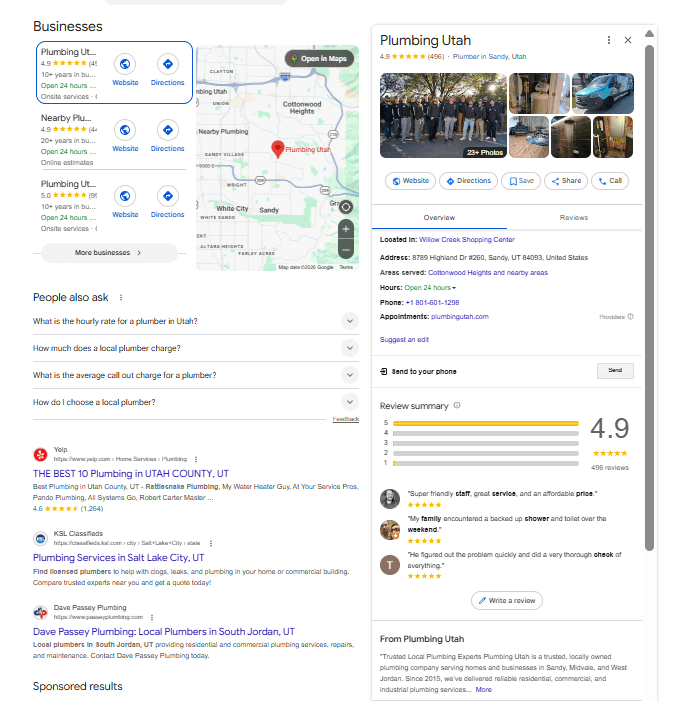Click Website button in details panel
This screenshot has height=701, width=682.
pyautogui.click(x=410, y=181)
